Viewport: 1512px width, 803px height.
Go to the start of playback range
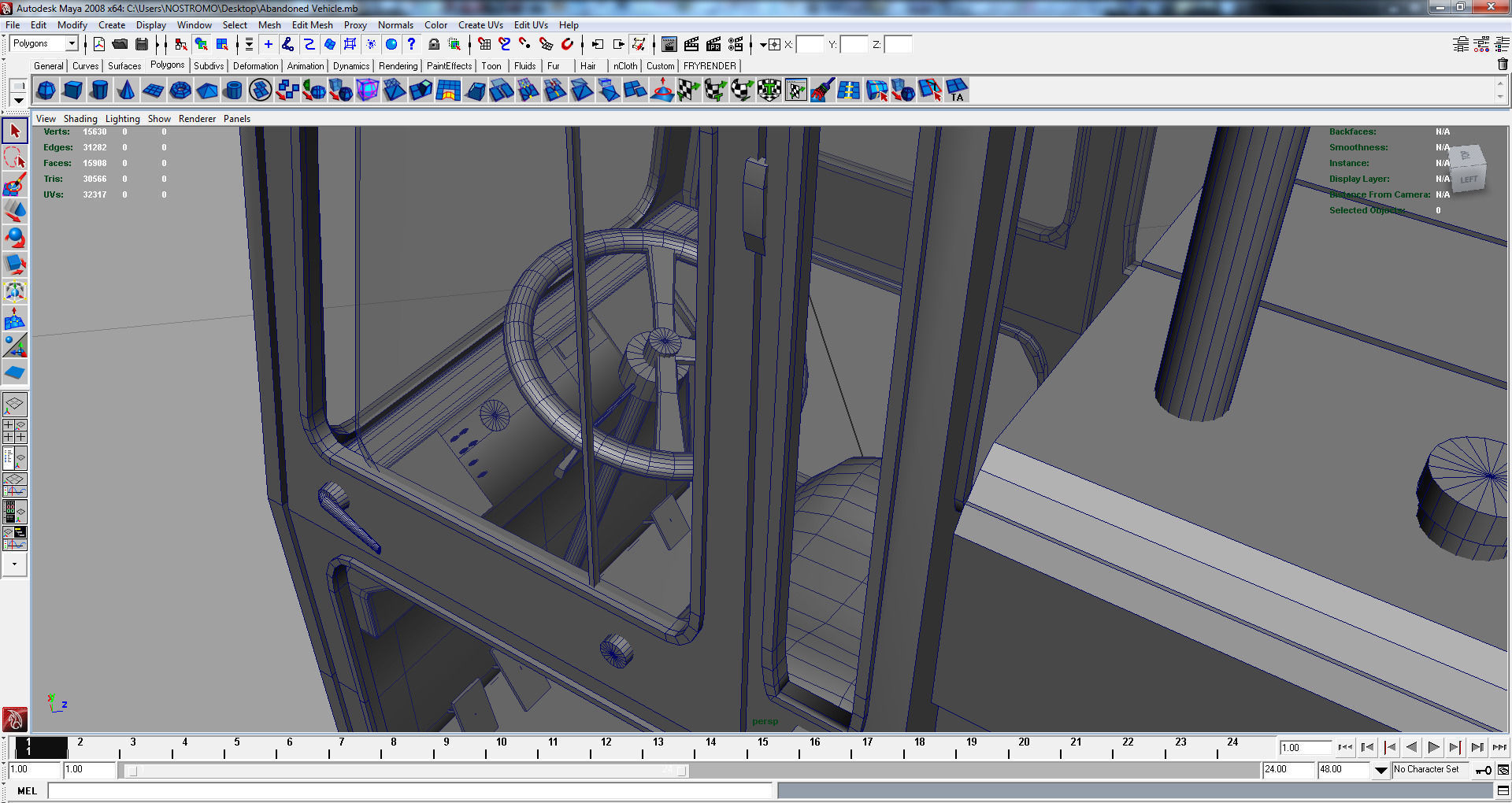click(1345, 748)
